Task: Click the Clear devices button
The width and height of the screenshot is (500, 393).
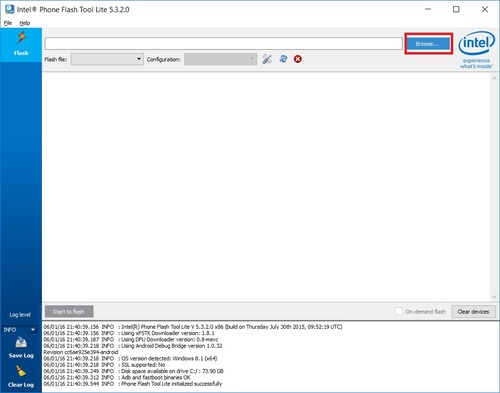Action: pos(473,312)
